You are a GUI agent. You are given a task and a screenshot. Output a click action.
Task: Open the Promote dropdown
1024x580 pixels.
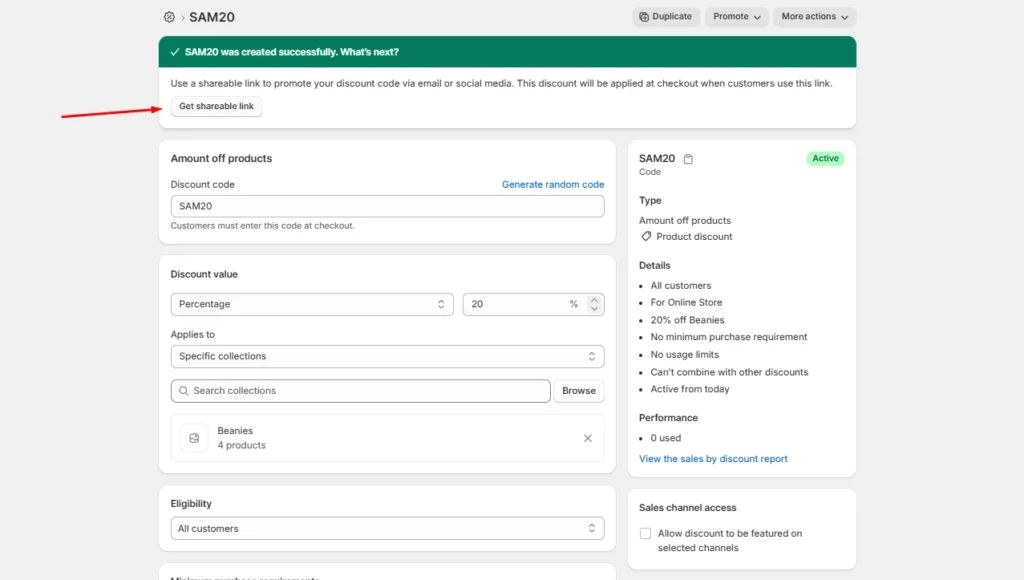pyautogui.click(x=737, y=16)
